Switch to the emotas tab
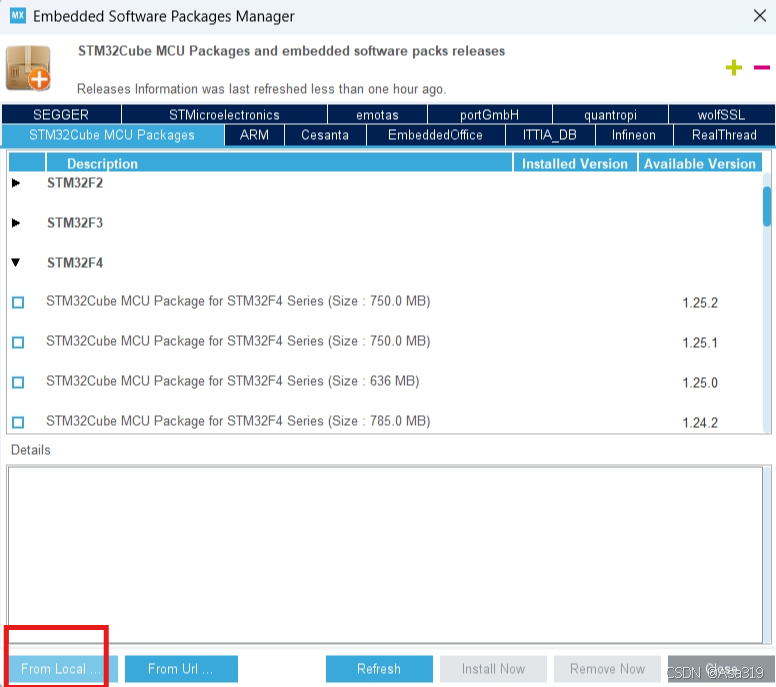This screenshot has height=687, width=776. click(377, 114)
